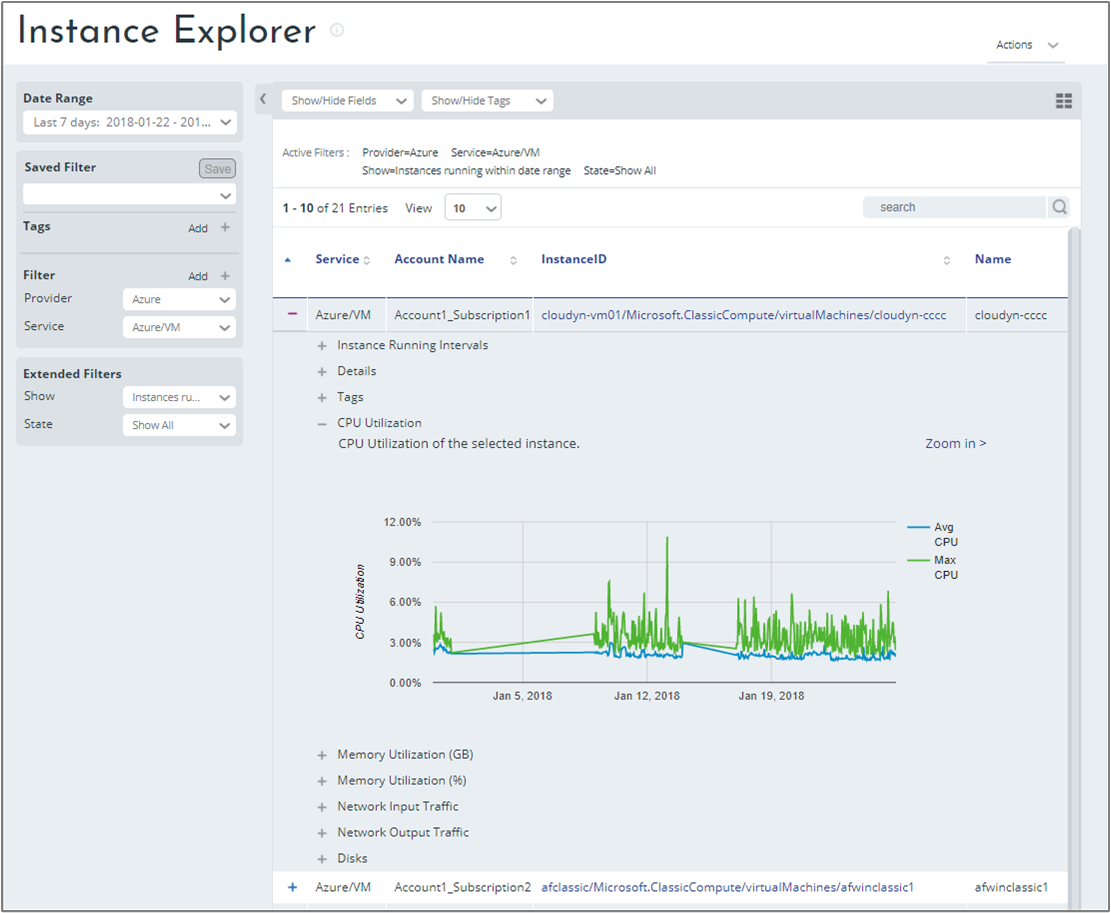The width and height of the screenshot is (1111, 913).
Task: Expand Memory Utilization (%) section
Action: (322, 781)
